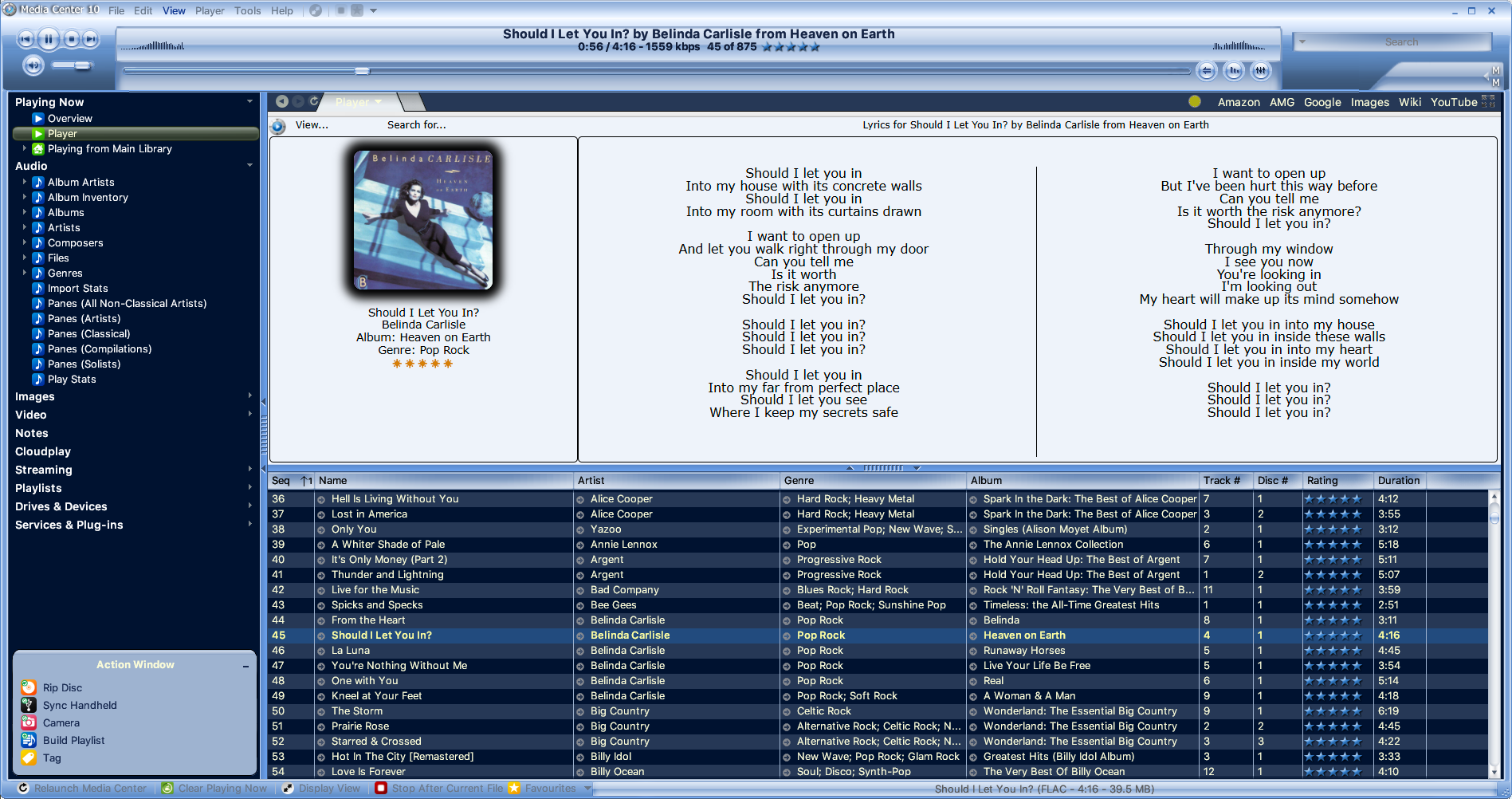Click the Build Playlist icon
This screenshot has height=799, width=1512.
click(x=29, y=740)
